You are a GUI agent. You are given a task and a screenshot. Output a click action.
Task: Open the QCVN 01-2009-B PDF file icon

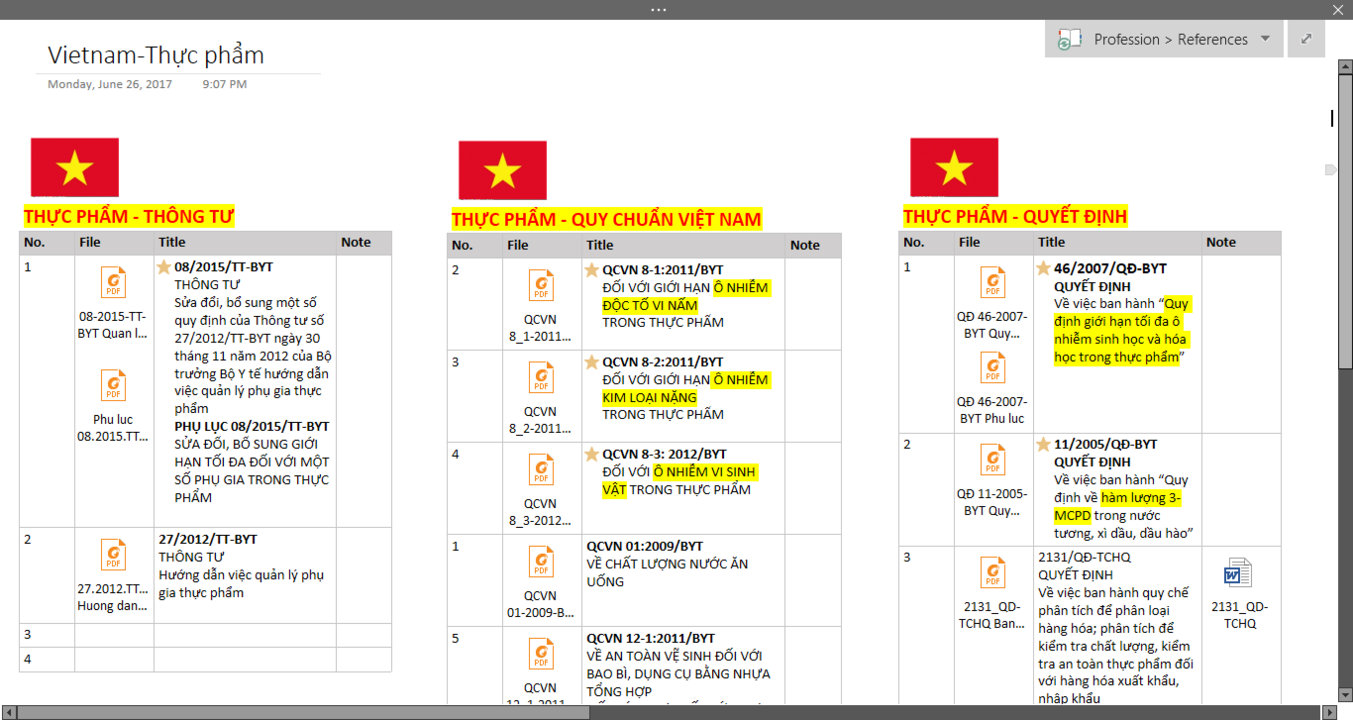[541, 562]
